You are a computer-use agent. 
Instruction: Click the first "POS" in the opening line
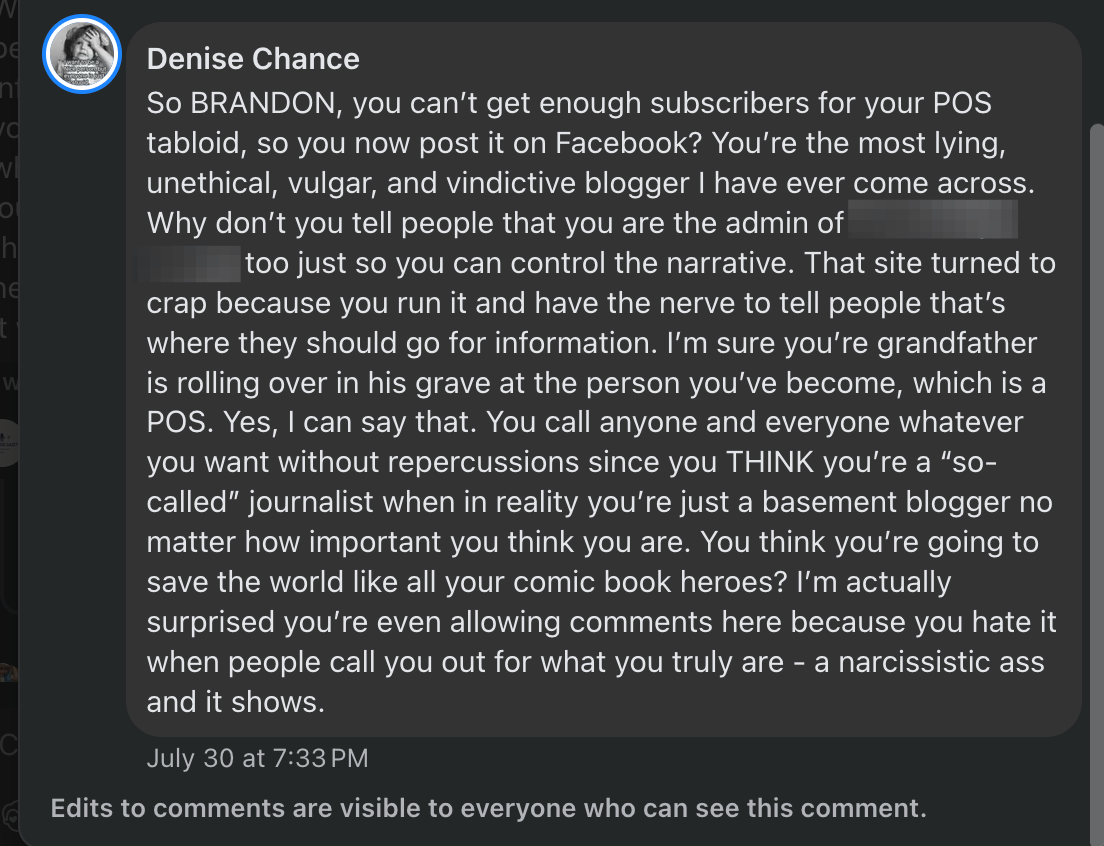(x=962, y=103)
